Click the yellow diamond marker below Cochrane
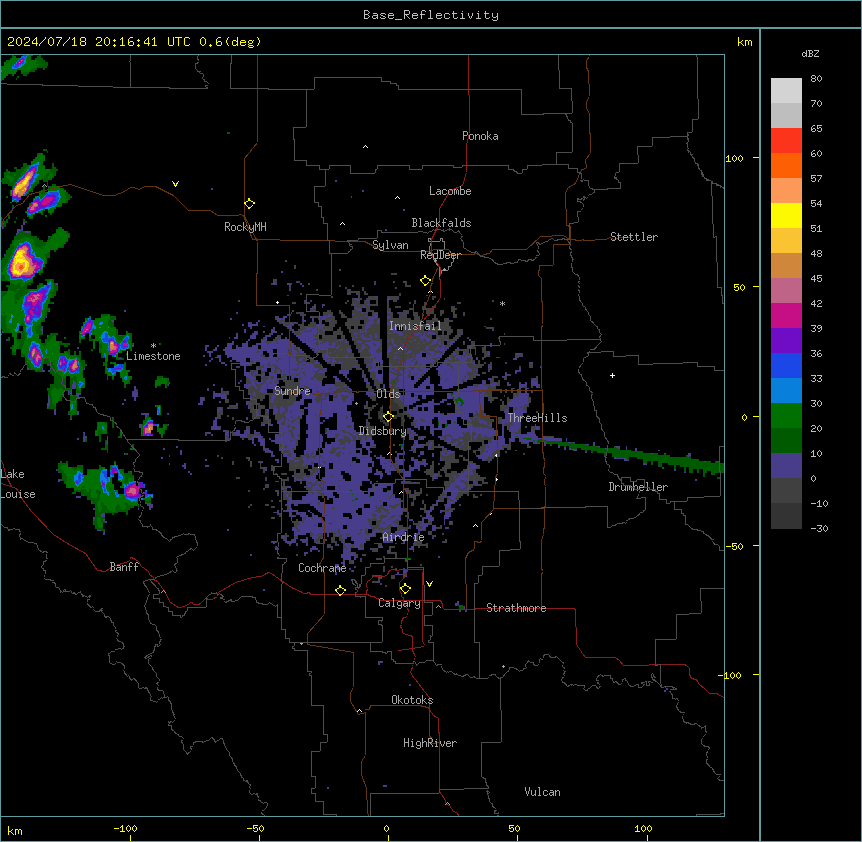 (x=340, y=590)
